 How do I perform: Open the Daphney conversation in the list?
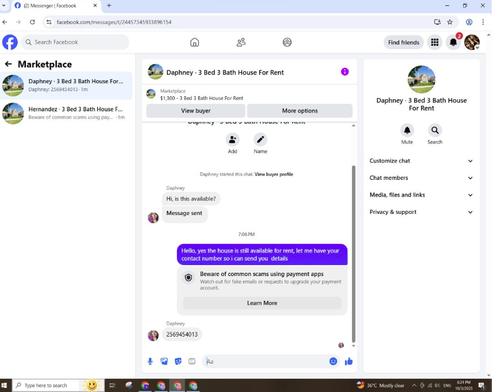pos(66,85)
